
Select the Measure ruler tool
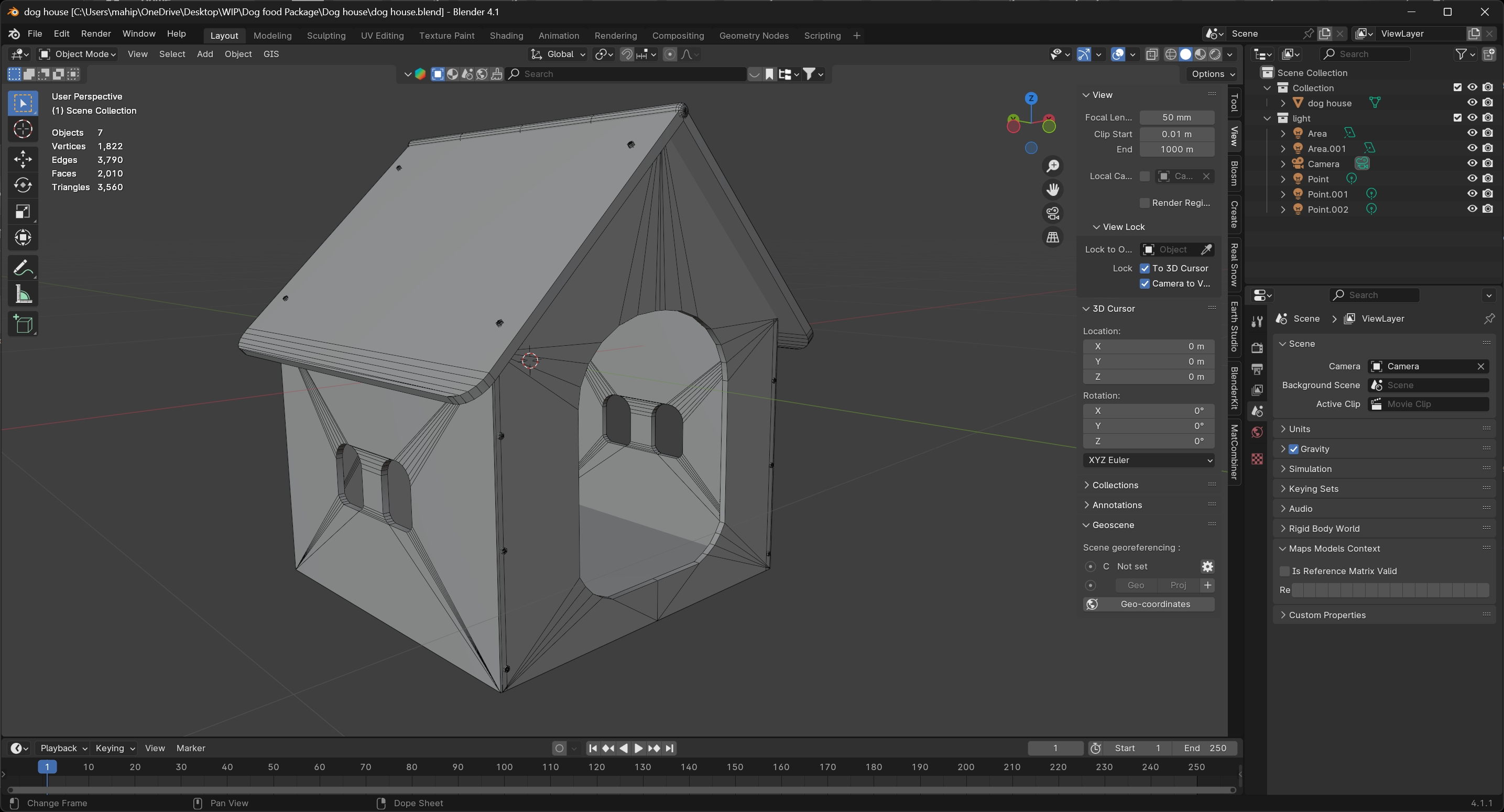[x=23, y=295]
